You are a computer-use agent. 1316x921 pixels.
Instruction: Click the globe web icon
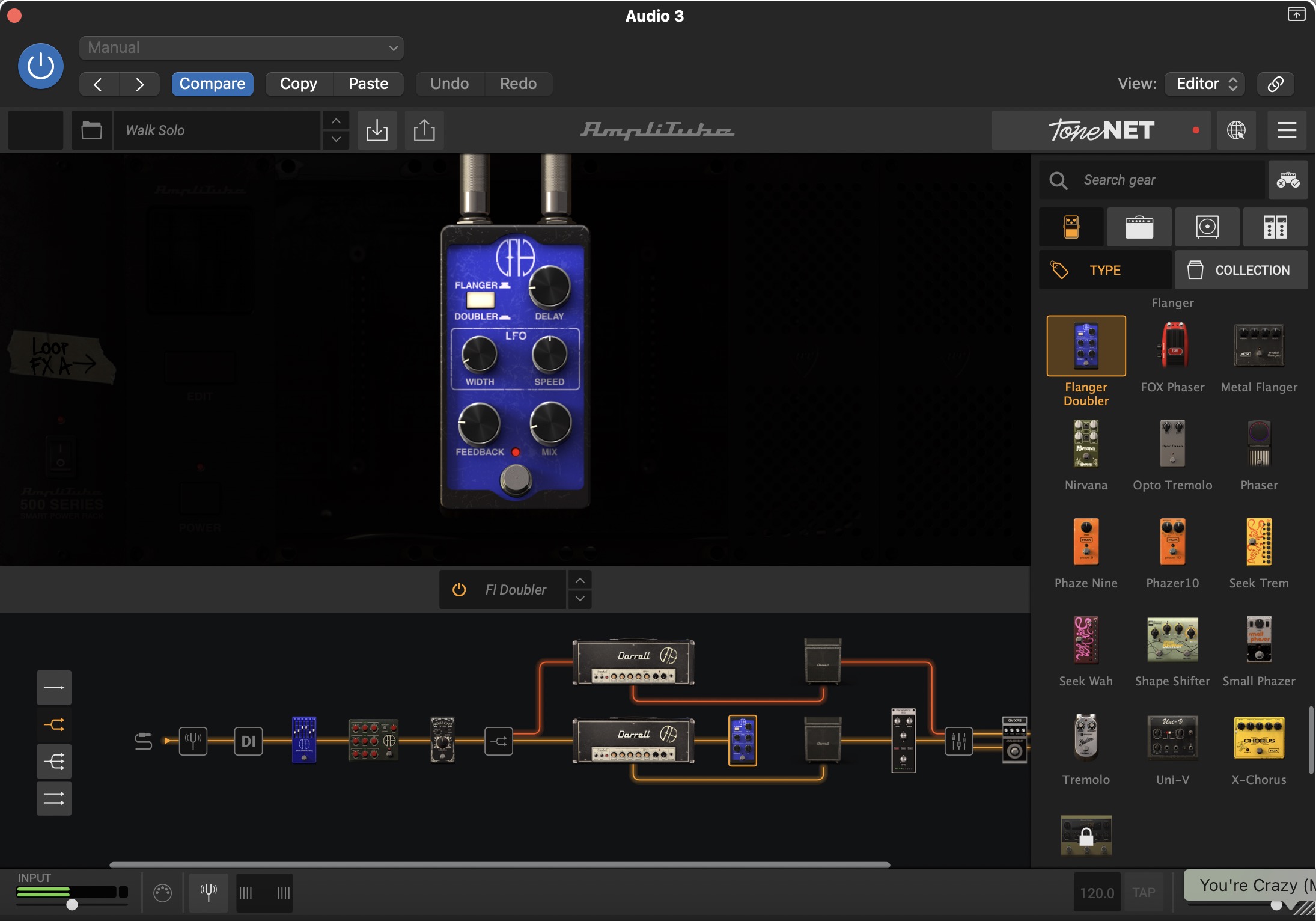point(1236,130)
